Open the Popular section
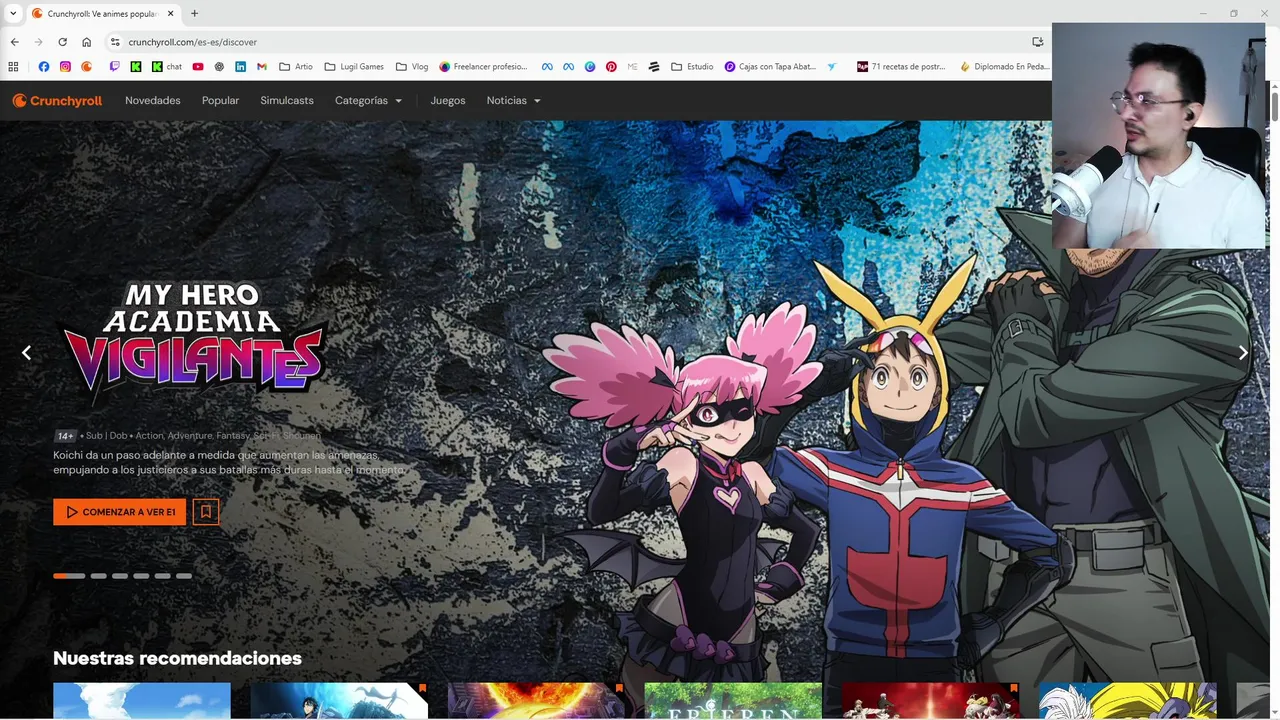Screen dimensions: 1280x720 point(220,100)
